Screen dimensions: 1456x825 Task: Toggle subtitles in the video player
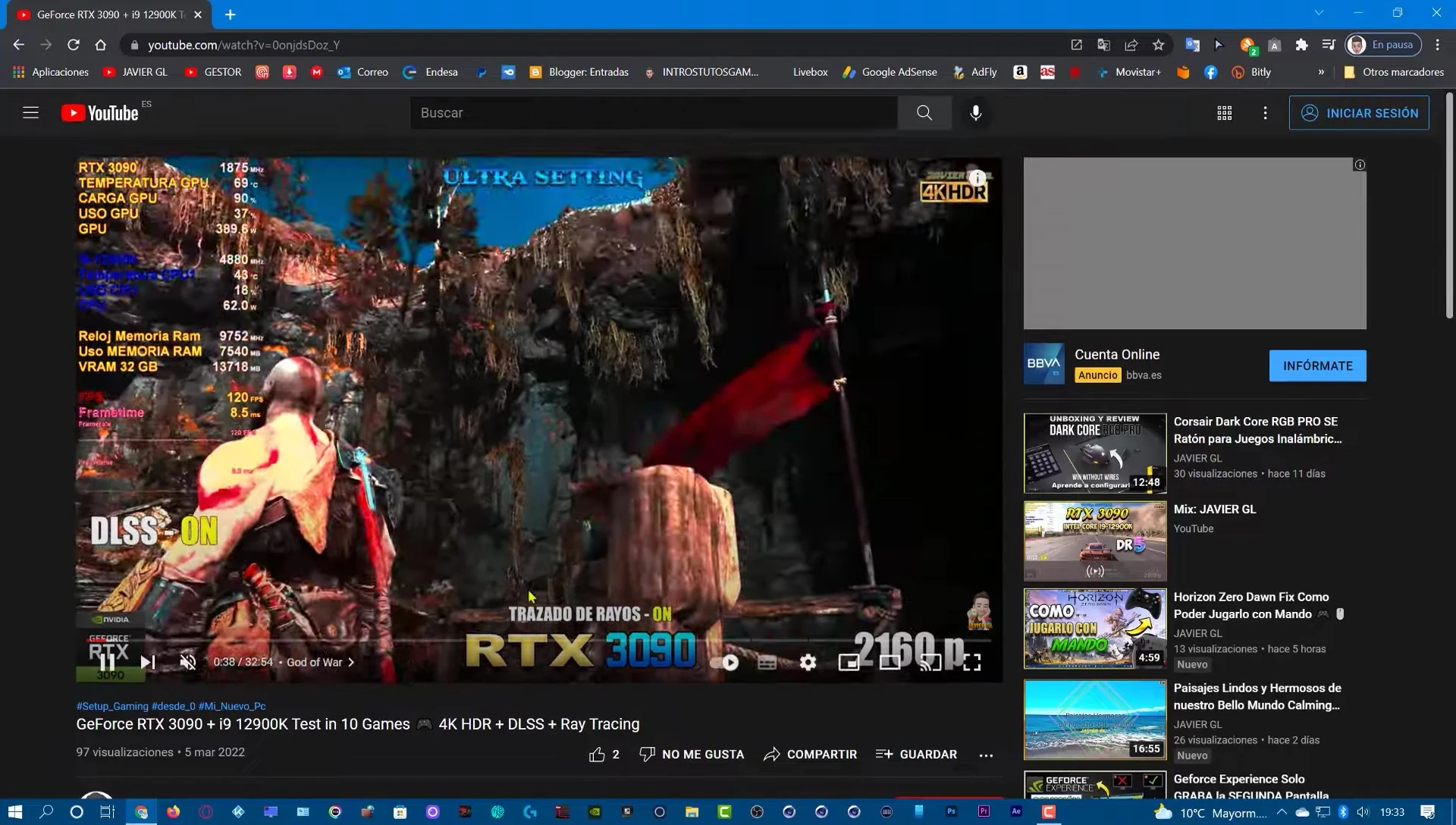(767, 663)
